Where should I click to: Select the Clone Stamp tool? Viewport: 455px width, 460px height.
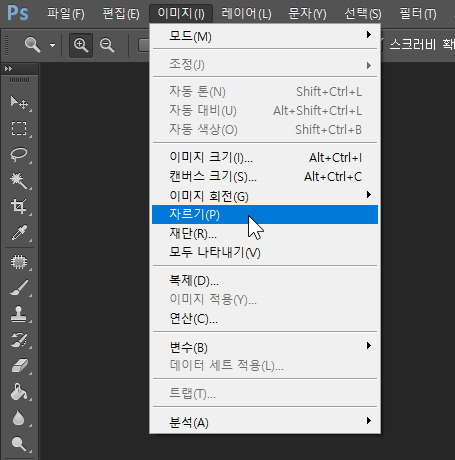[19, 314]
